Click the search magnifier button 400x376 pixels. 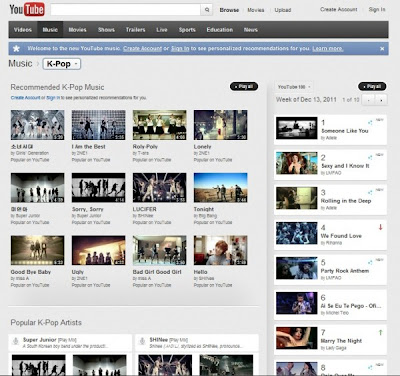(207, 10)
